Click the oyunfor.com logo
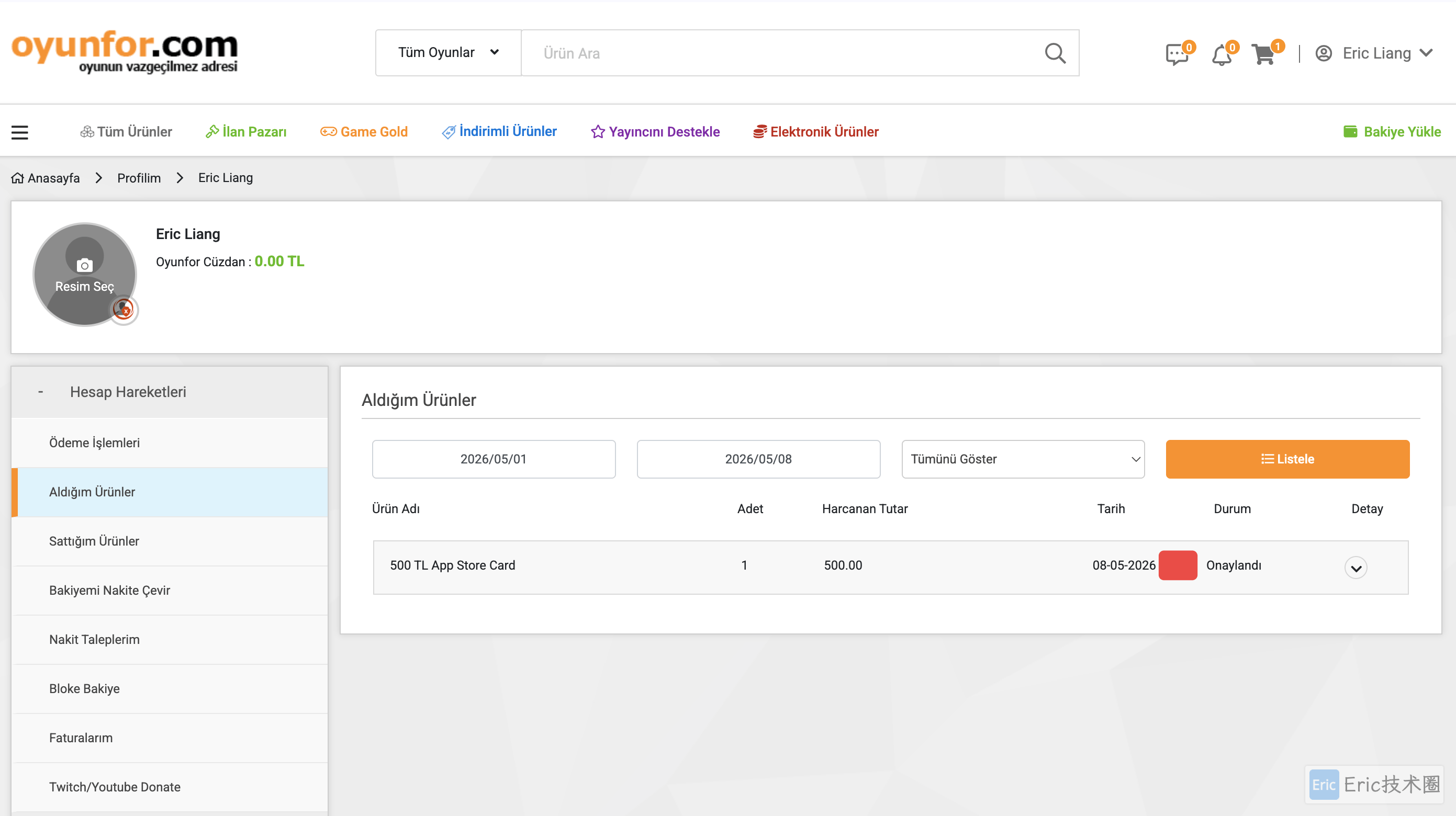The image size is (1456, 816). point(125,51)
